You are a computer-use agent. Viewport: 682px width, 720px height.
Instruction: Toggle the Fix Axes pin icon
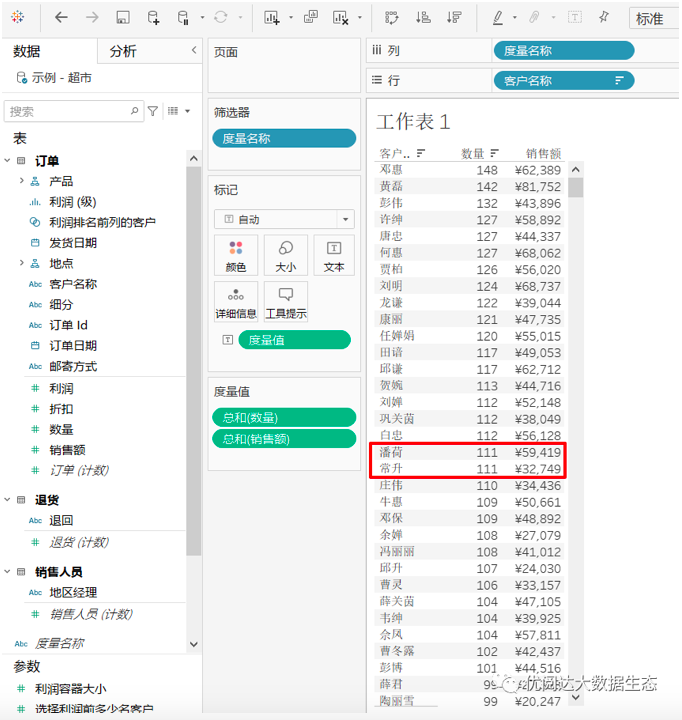603,18
